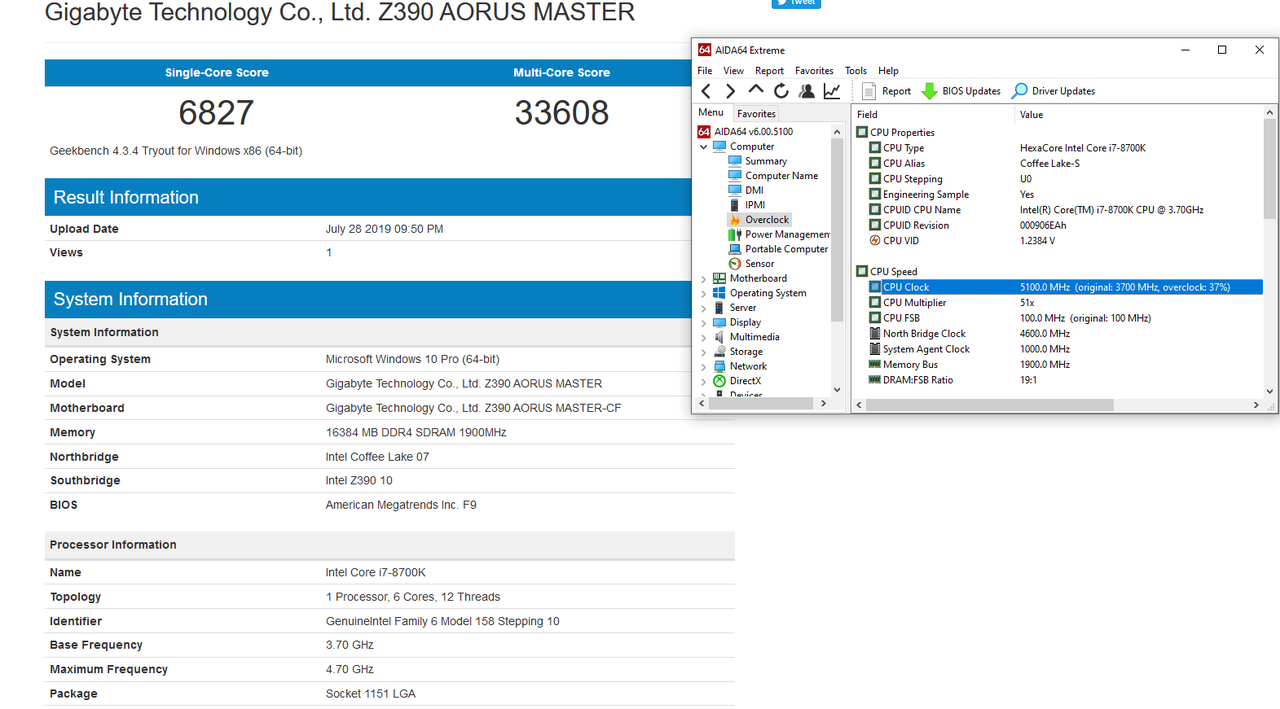Open the Help menu
This screenshot has width=1280, height=709.
[888, 71]
